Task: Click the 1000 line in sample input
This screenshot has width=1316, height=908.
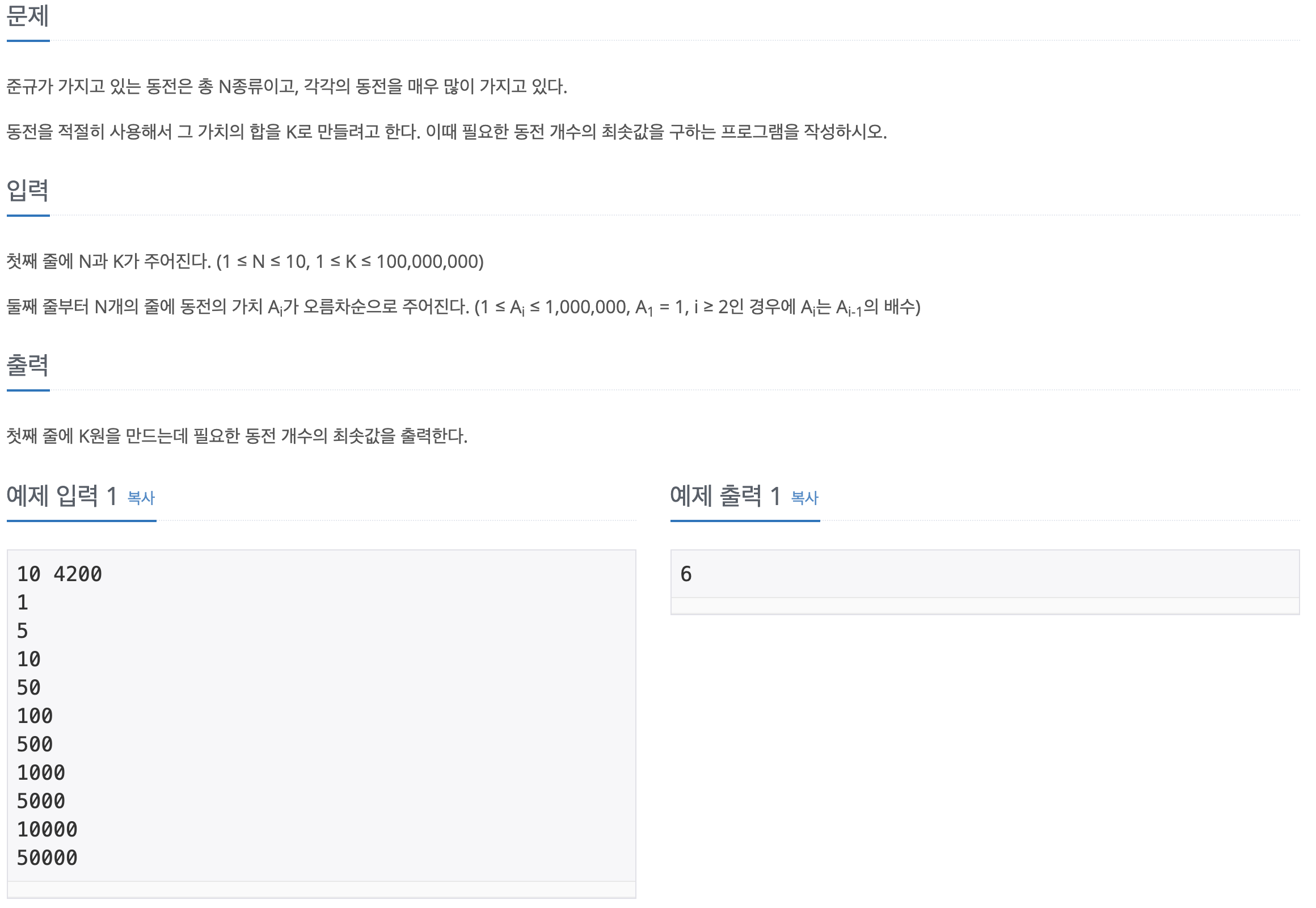Action: [x=41, y=773]
